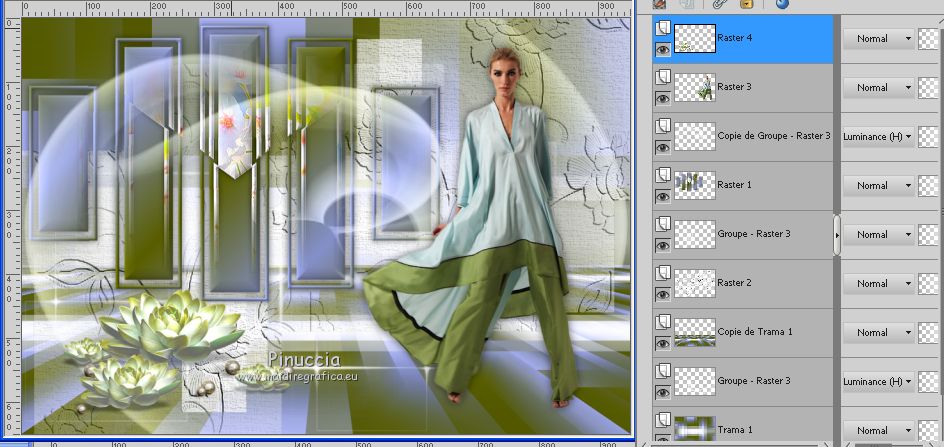This screenshot has width=944, height=447.
Task: Click the paperclip link icon in layers toolbar
Action: (718, 4)
